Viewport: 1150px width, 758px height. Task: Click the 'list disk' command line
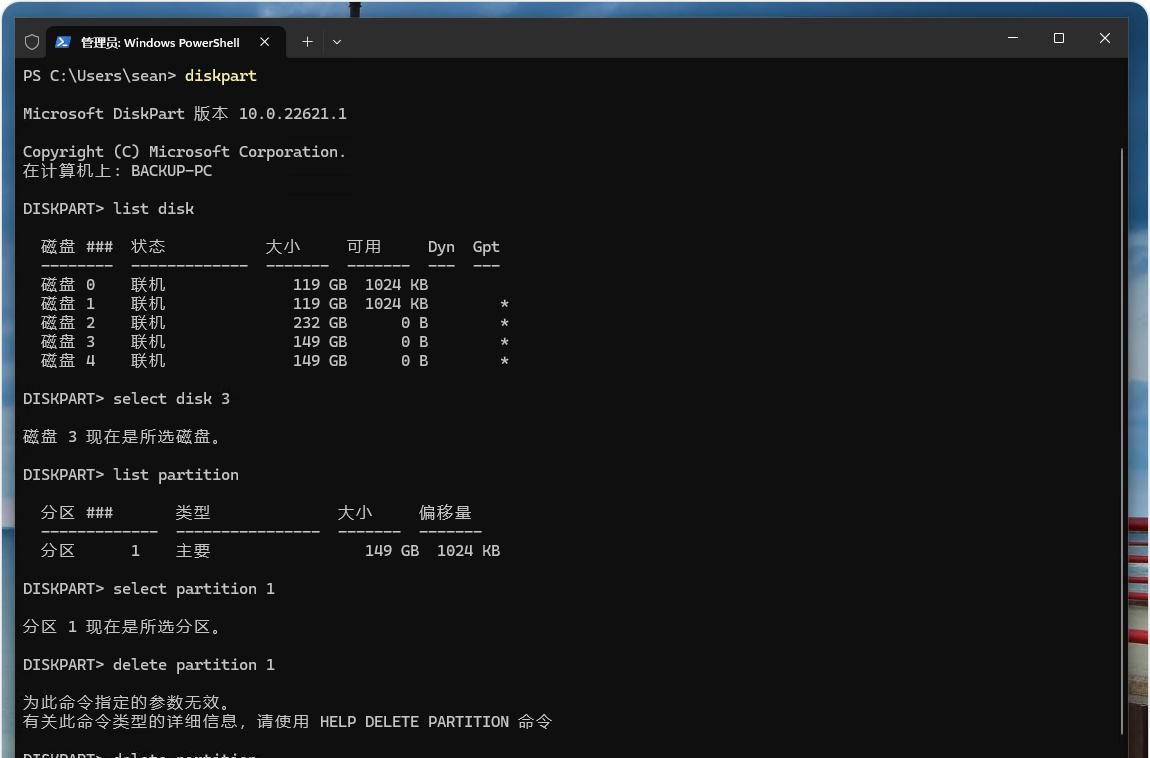pos(109,209)
